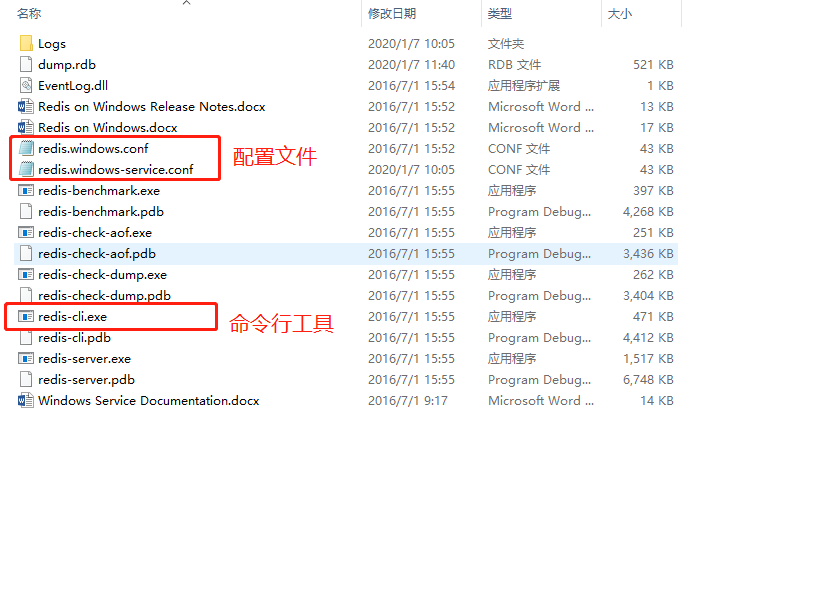
Task: Select the redis-server.exe file name
Action: [85, 359]
